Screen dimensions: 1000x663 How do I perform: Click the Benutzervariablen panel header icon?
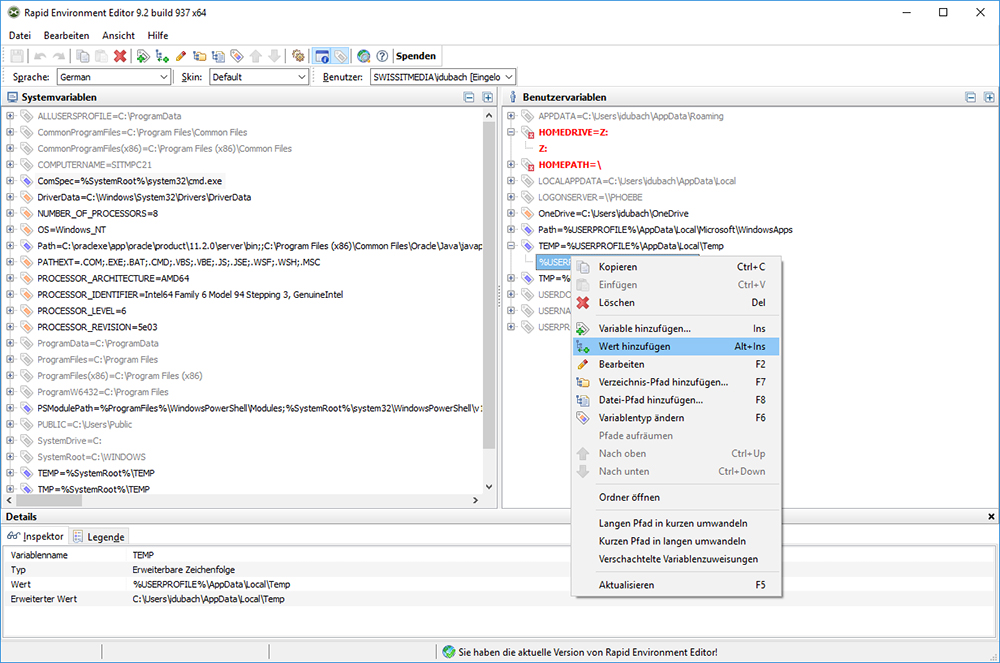(x=513, y=98)
